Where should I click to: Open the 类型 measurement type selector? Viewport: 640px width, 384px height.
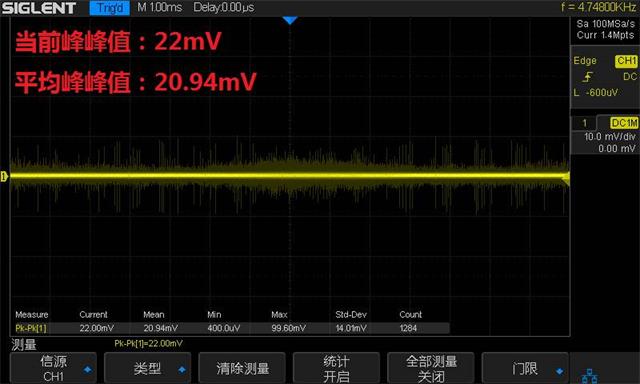(x=147, y=368)
